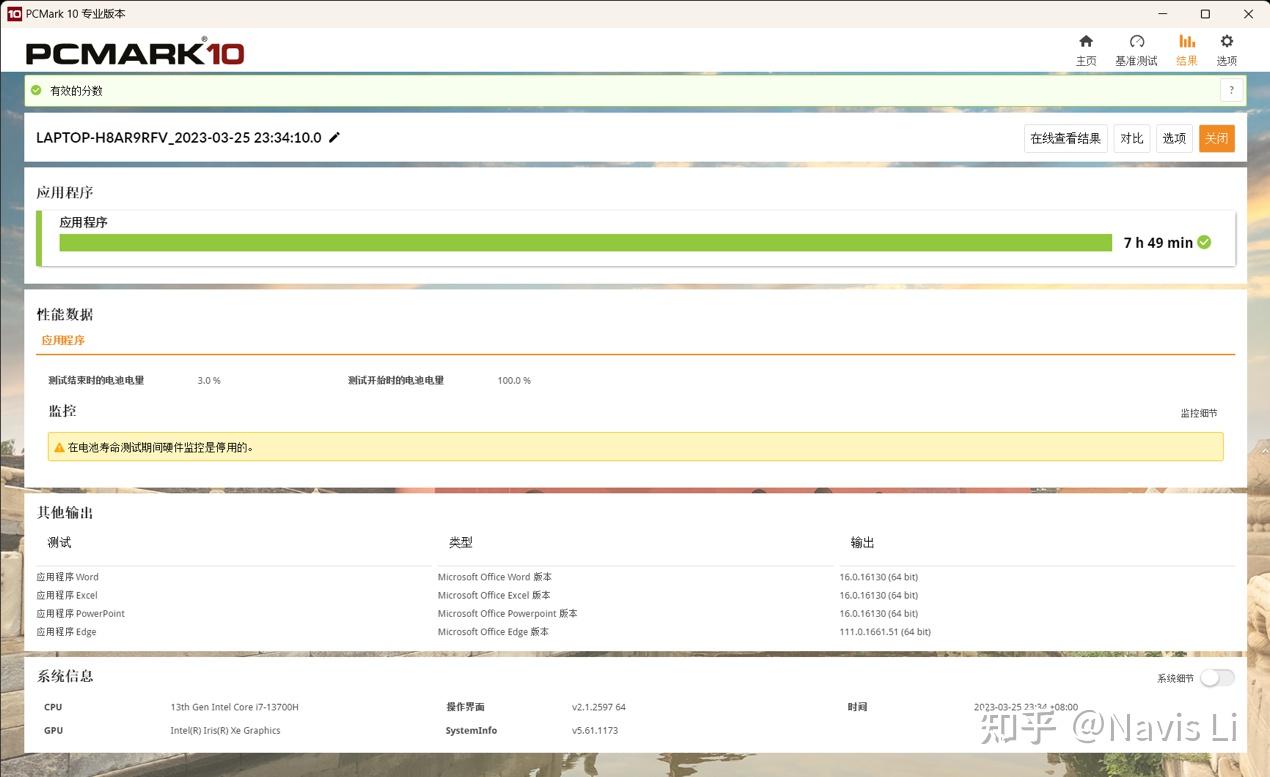1270x777 pixels.
Task: Click the monitoring warning triangle icon
Action: [x=59, y=447]
